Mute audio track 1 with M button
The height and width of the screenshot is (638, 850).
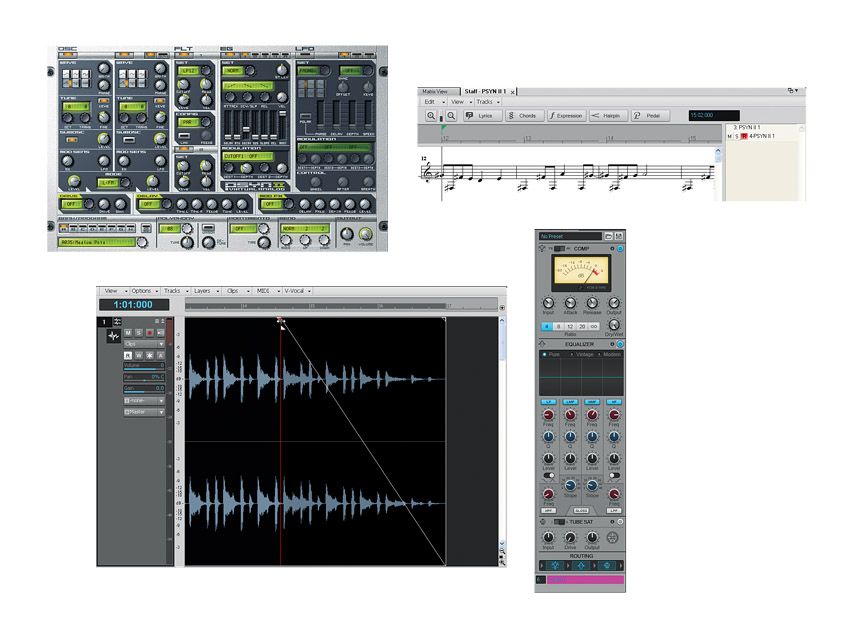pyautogui.click(x=128, y=332)
